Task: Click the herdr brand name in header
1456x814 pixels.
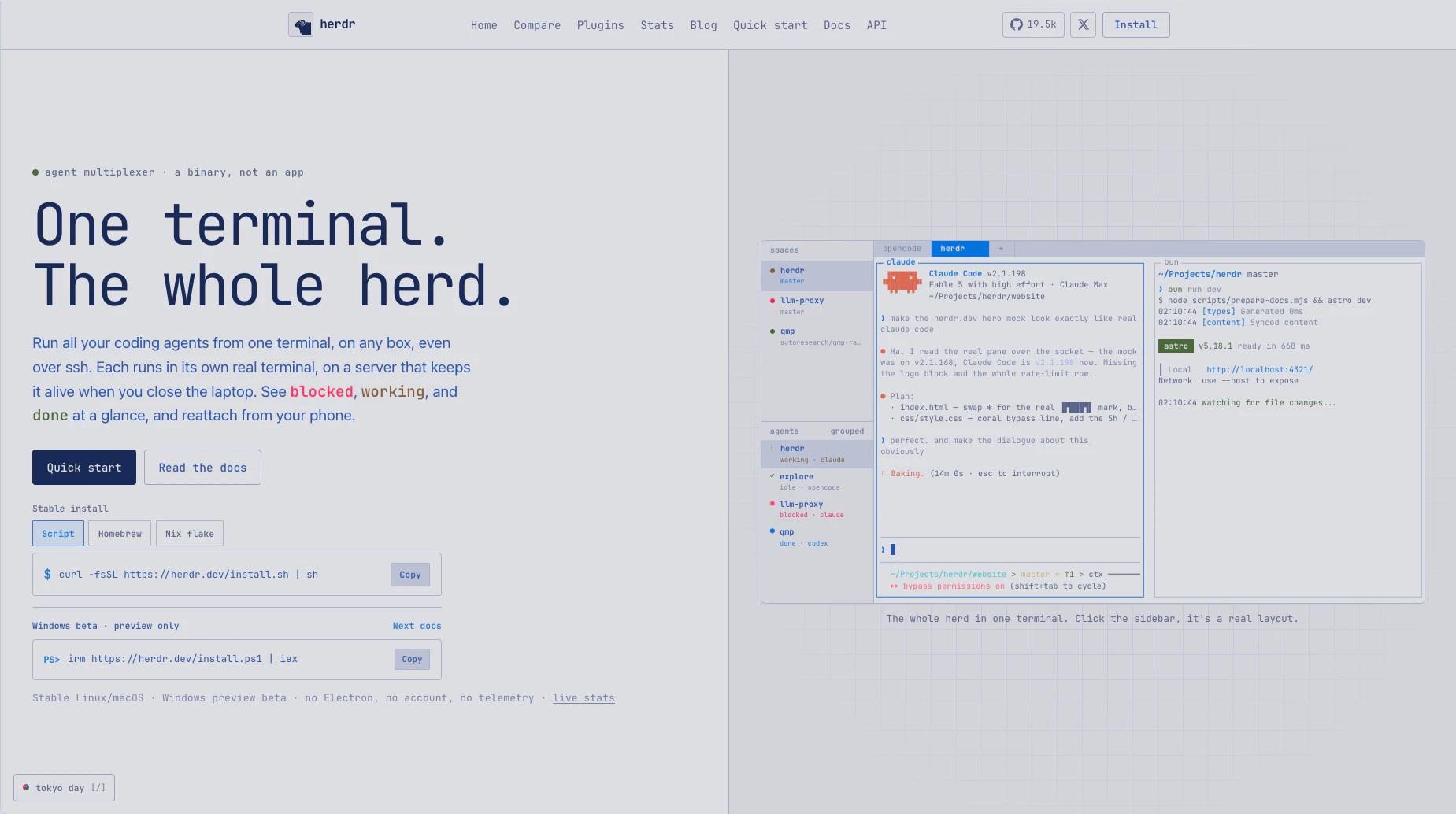Action: point(337,24)
